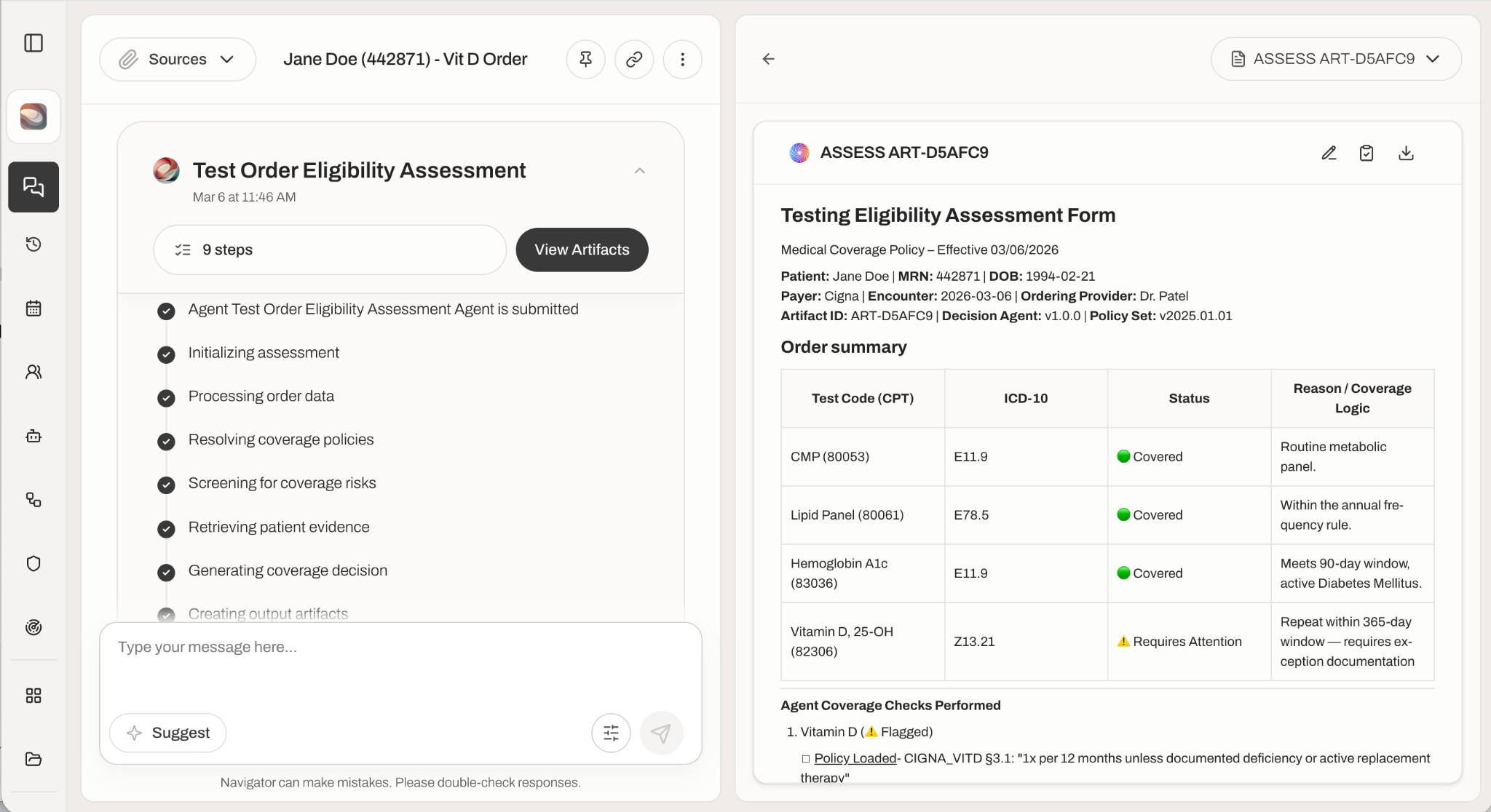This screenshot has height=812, width=1491.
Task: Click the Vitamin D Flagged list item
Action: (x=866, y=732)
